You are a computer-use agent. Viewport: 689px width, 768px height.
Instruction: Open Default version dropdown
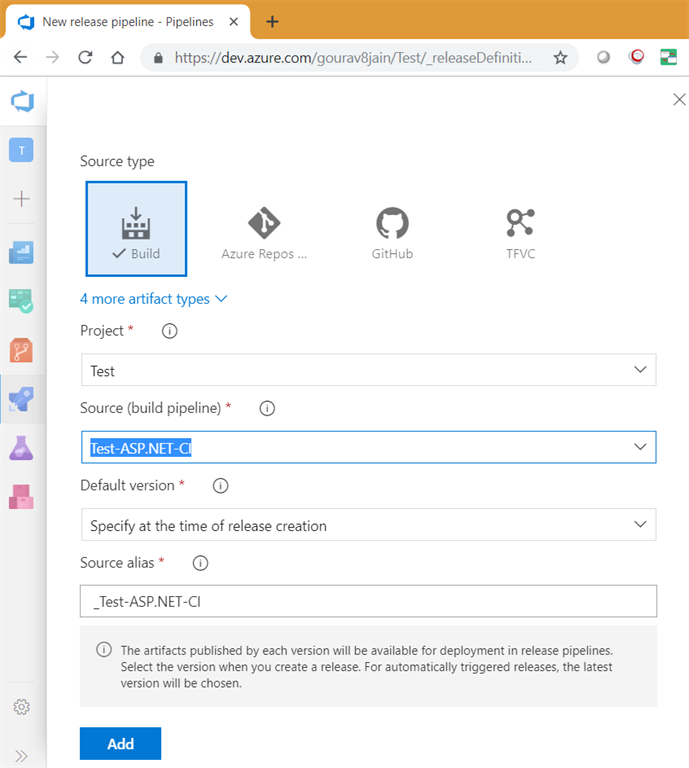click(368, 525)
